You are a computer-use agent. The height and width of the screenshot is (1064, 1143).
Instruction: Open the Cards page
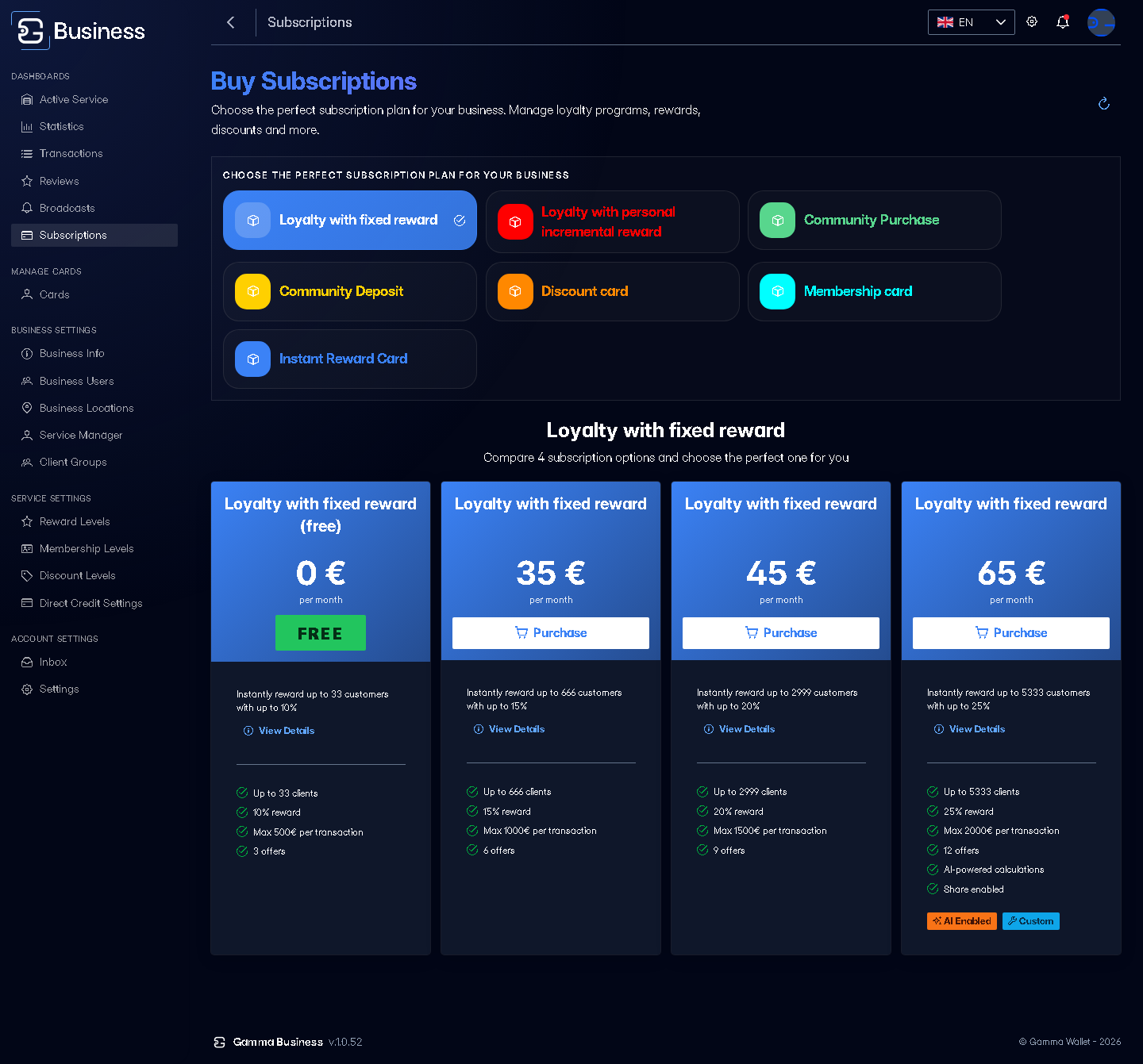94,294
